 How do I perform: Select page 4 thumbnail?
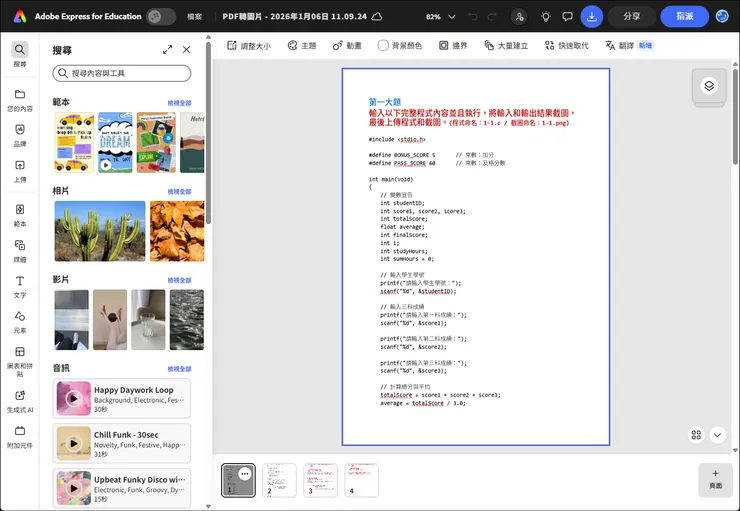362,480
